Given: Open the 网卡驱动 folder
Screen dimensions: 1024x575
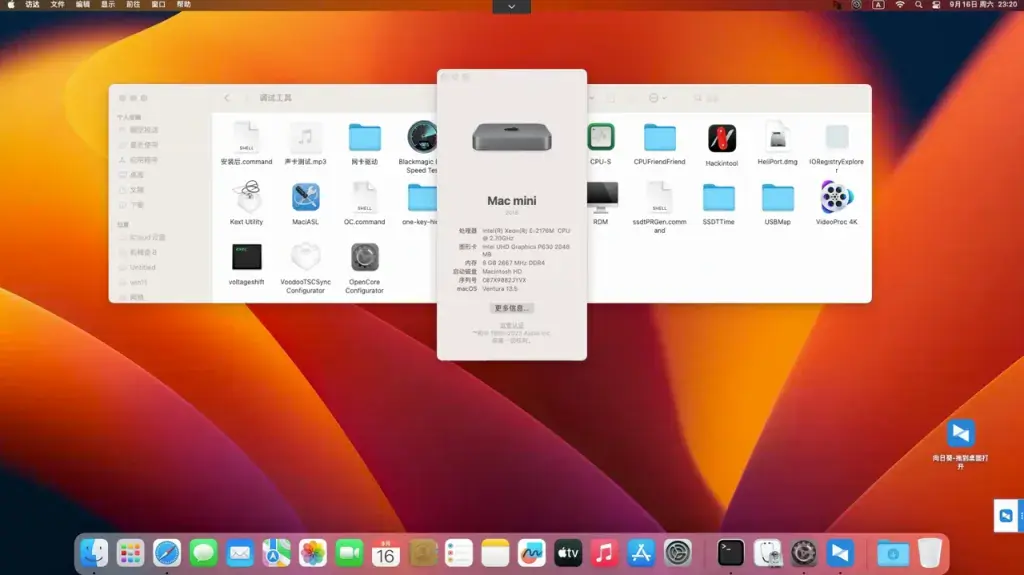Looking at the screenshot, I should (x=364, y=138).
